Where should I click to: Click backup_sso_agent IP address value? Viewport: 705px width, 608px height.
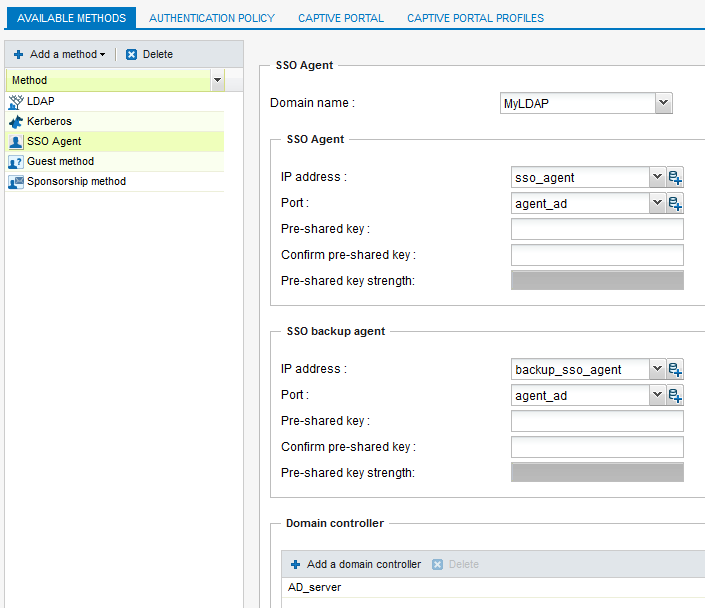coord(568,370)
